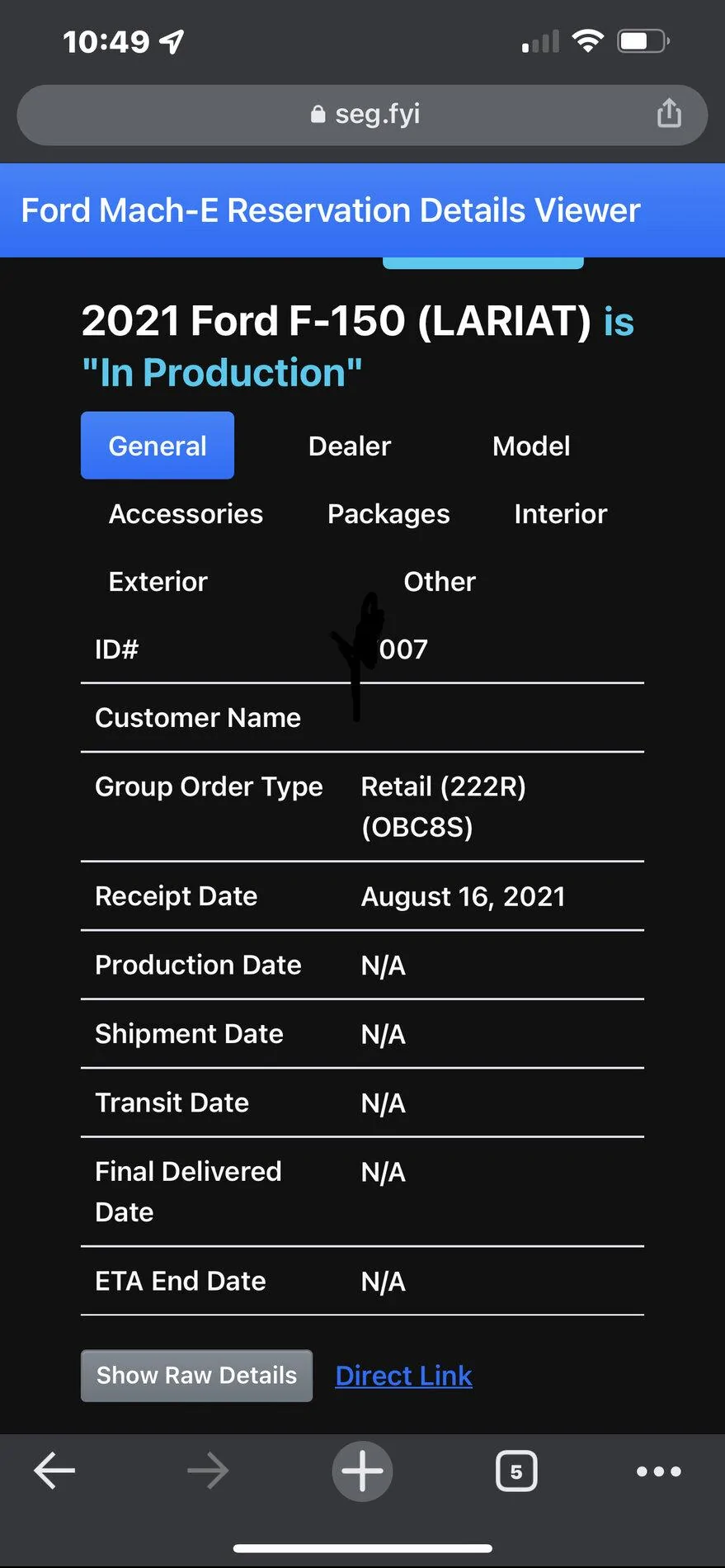Tap the browser back arrow
Screen dimensions: 725x1568
[54, 1471]
